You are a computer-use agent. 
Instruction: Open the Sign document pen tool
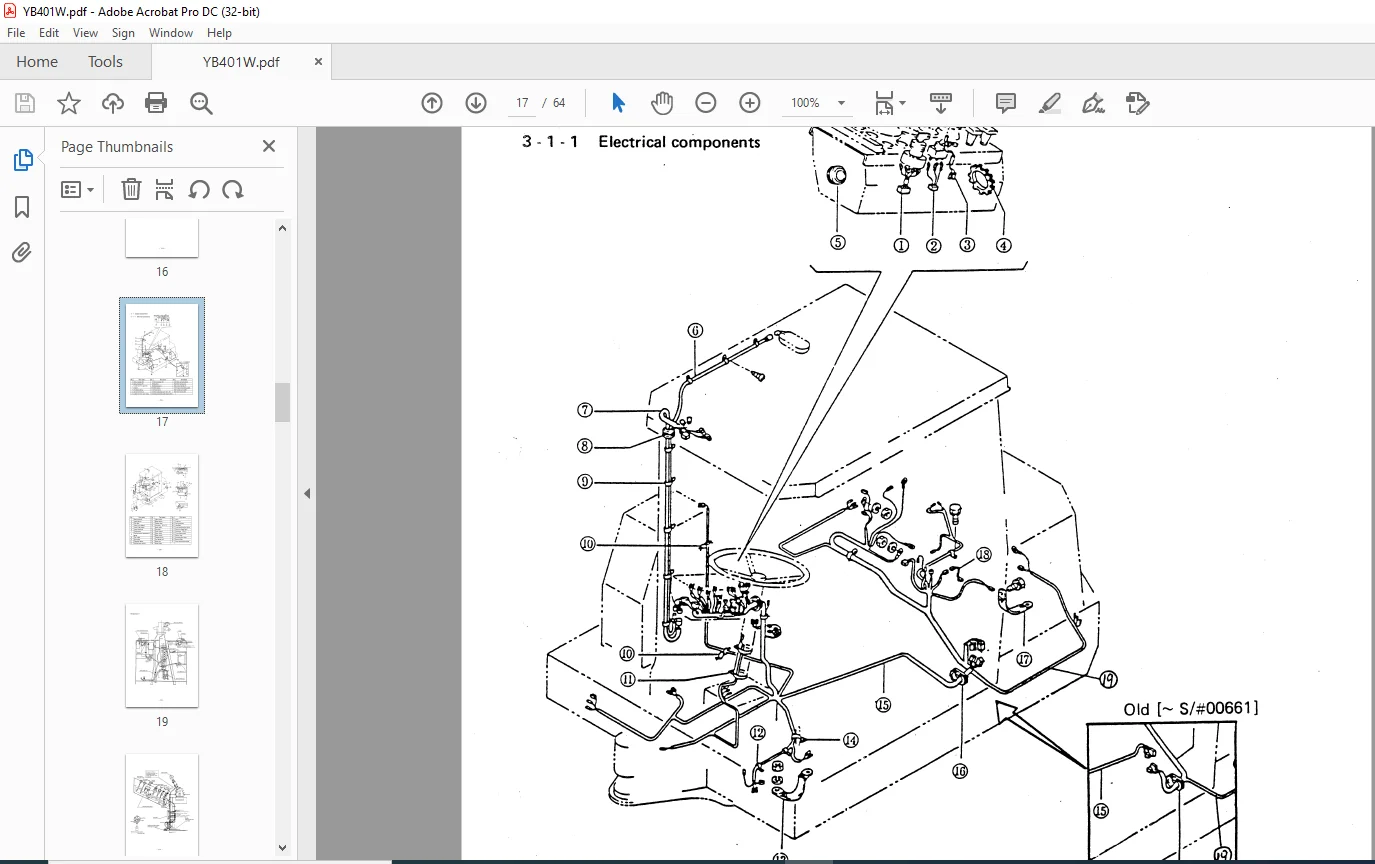click(1094, 103)
